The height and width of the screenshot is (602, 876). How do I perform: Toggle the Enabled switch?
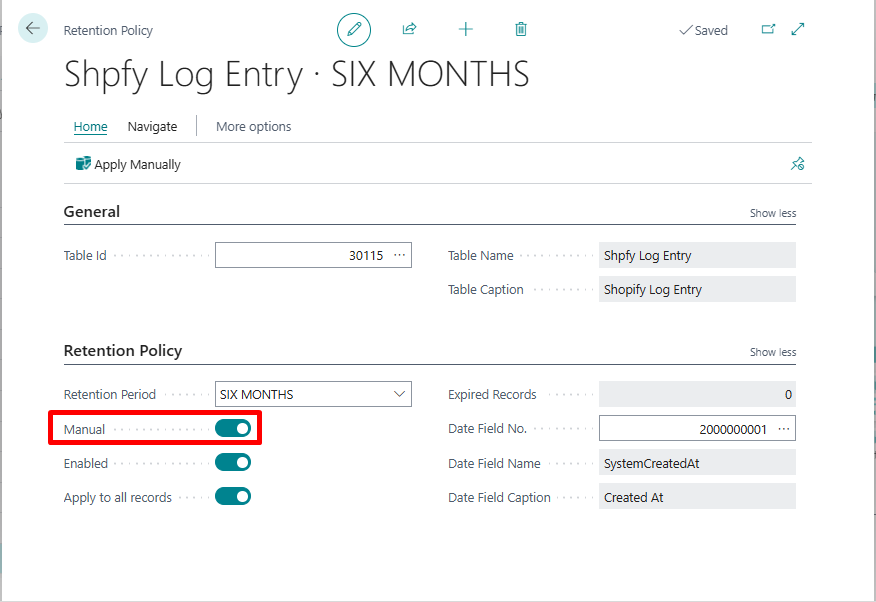233,462
